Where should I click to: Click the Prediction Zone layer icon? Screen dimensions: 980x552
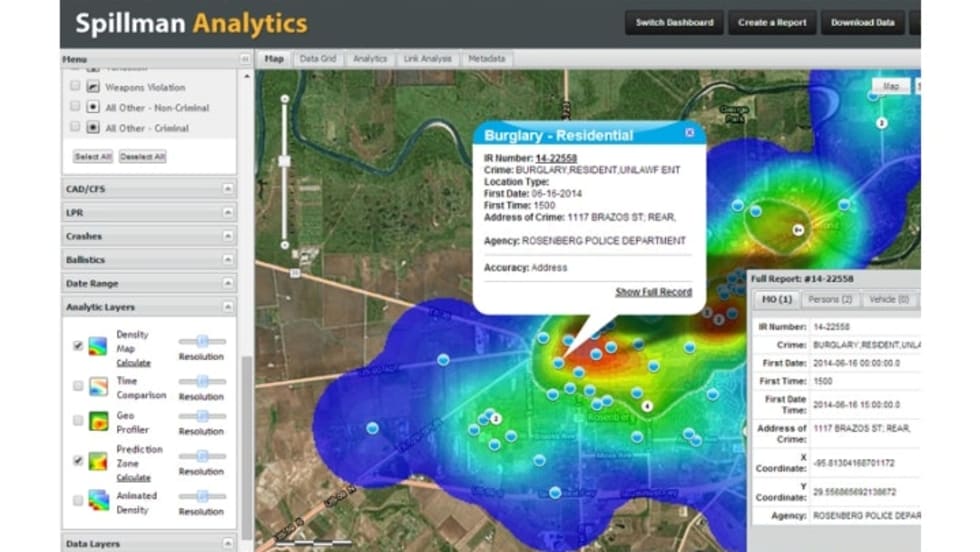tap(98, 461)
